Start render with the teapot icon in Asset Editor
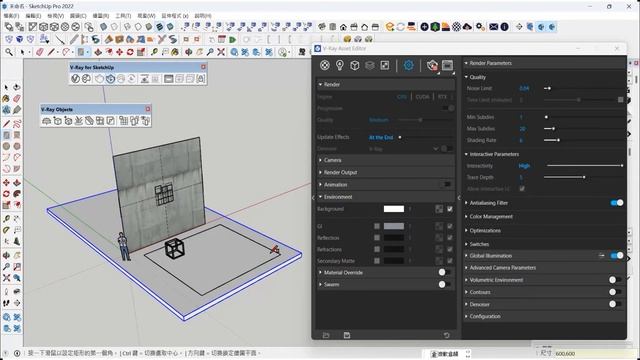Screen dimensions: 640x360 (432, 65)
